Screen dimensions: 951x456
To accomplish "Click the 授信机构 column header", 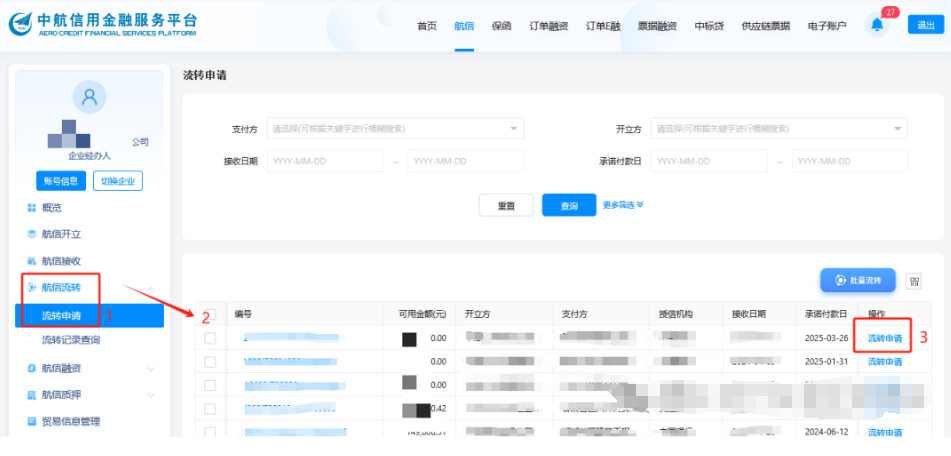I will click(x=676, y=314).
